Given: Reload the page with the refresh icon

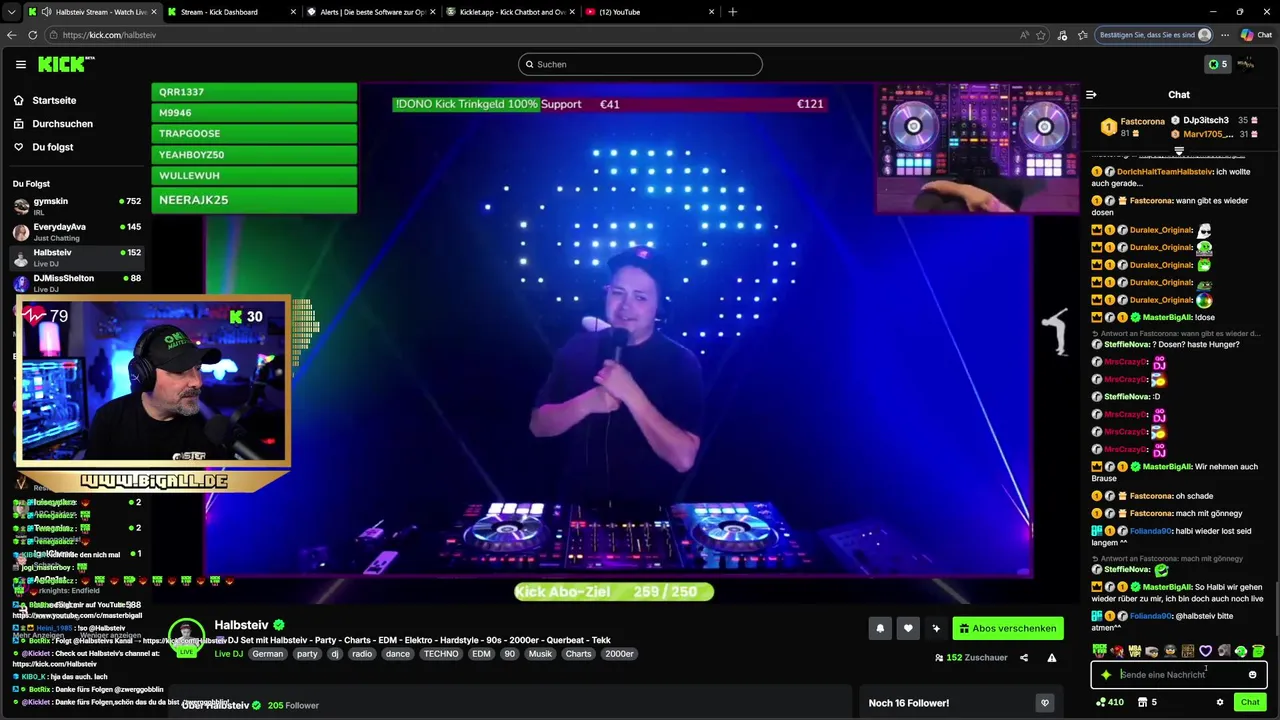Looking at the screenshot, I should pyautogui.click(x=32, y=35).
